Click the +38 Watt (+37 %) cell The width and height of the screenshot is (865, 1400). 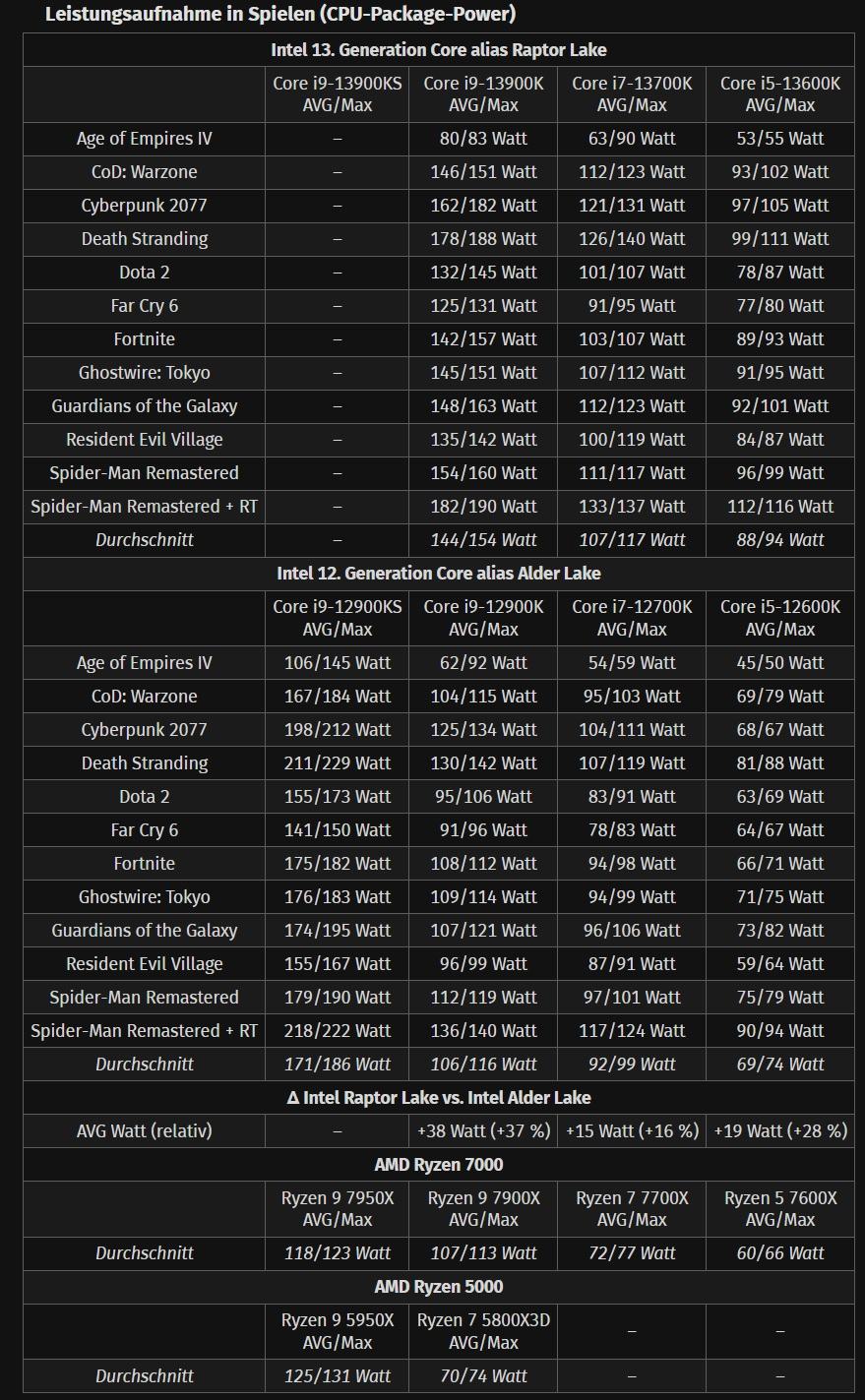point(483,1131)
